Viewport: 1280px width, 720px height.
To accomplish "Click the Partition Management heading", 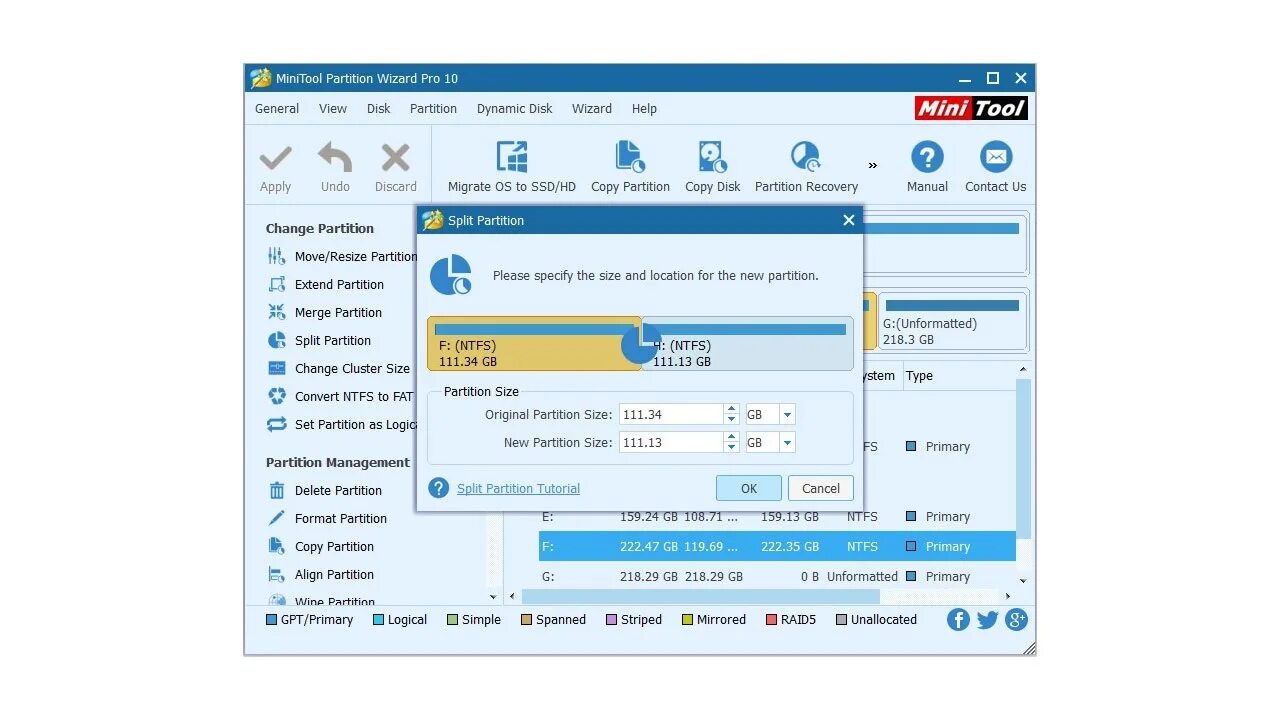I will click(x=338, y=463).
